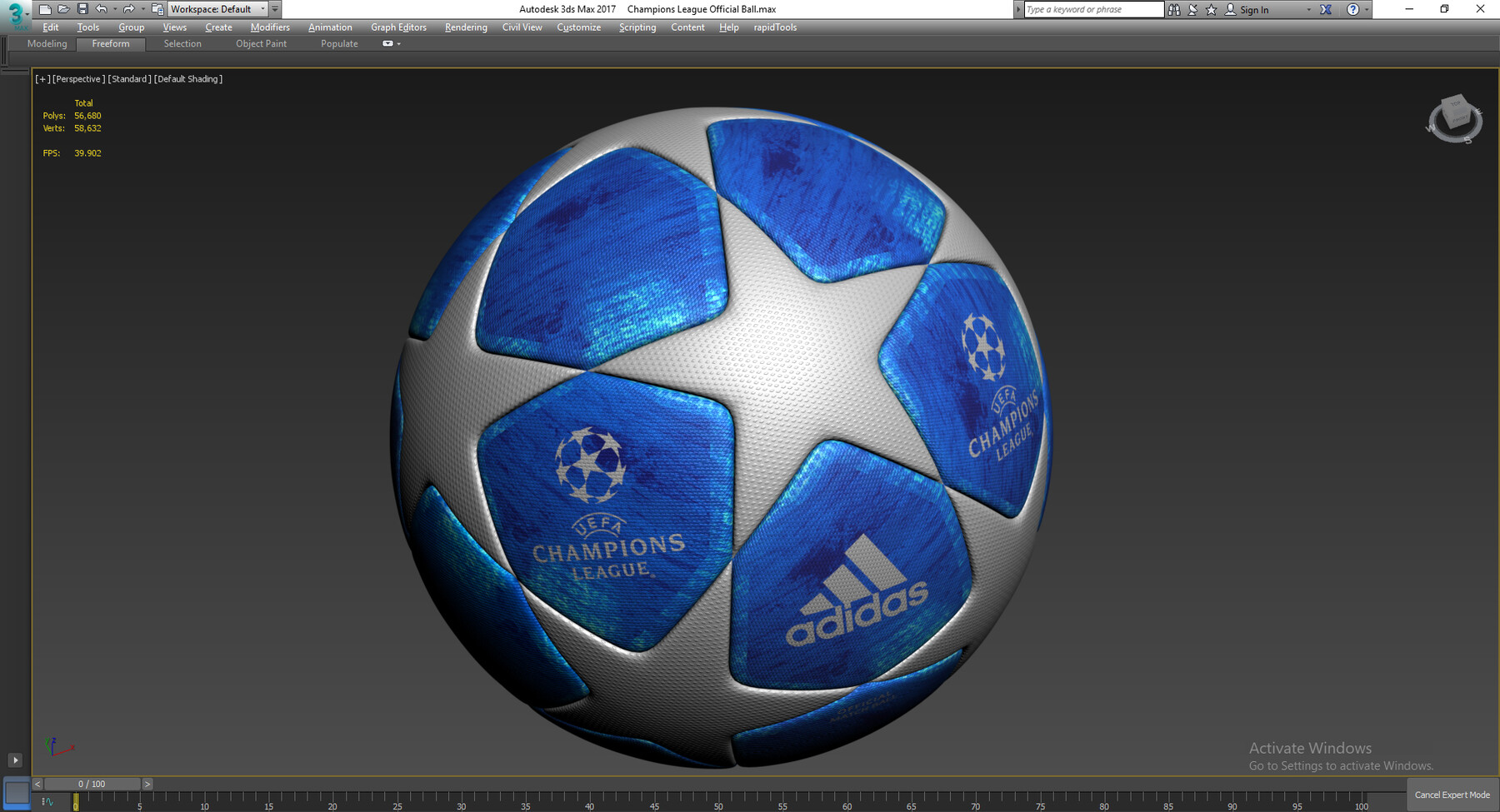The width and height of the screenshot is (1500, 812).
Task: Expand the left panel play arrow
Action: 15,760
